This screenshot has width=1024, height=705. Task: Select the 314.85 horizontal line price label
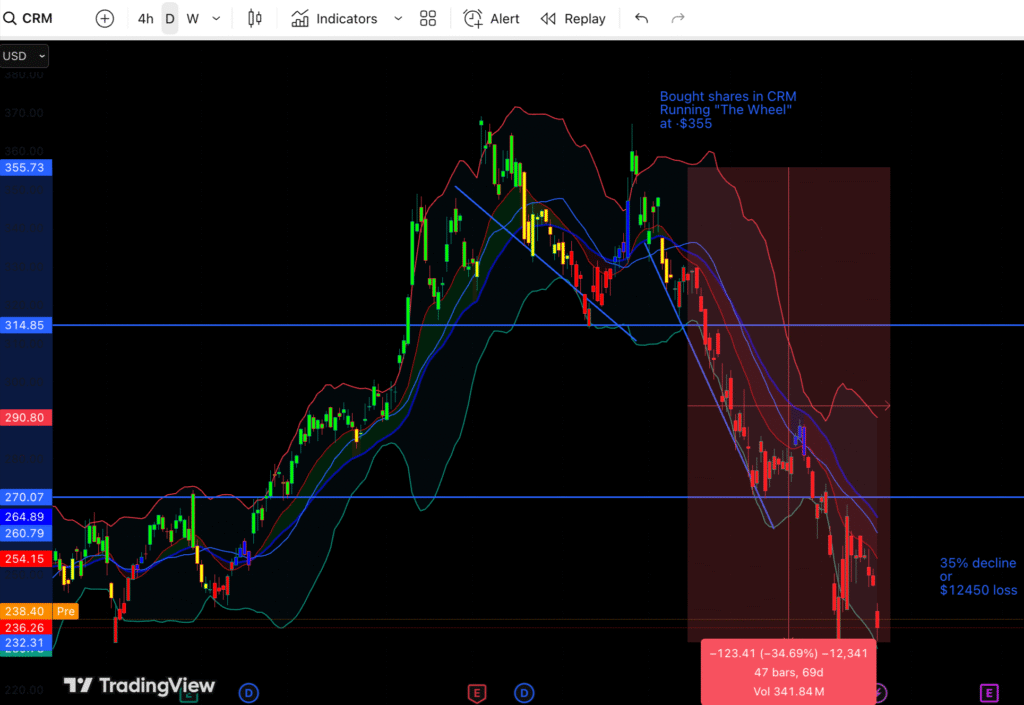[25, 325]
